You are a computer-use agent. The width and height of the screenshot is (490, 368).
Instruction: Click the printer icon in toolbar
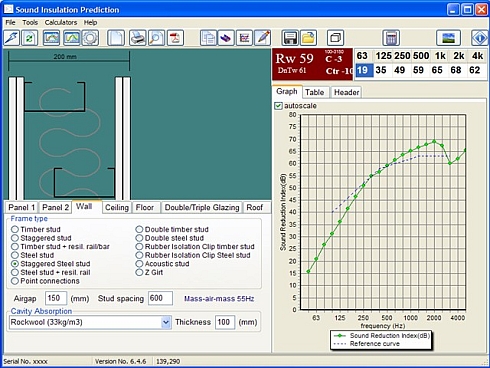pos(138,38)
